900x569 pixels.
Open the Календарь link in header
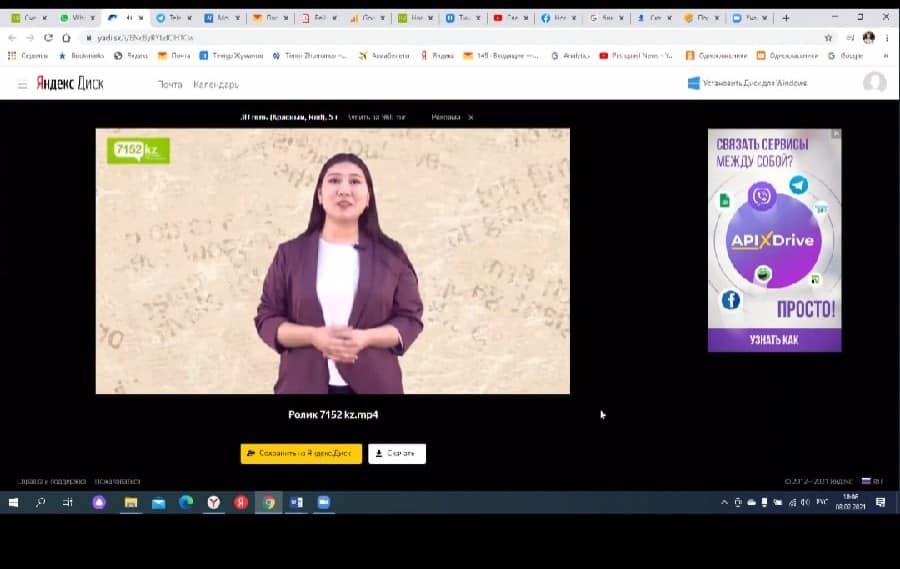point(216,84)
